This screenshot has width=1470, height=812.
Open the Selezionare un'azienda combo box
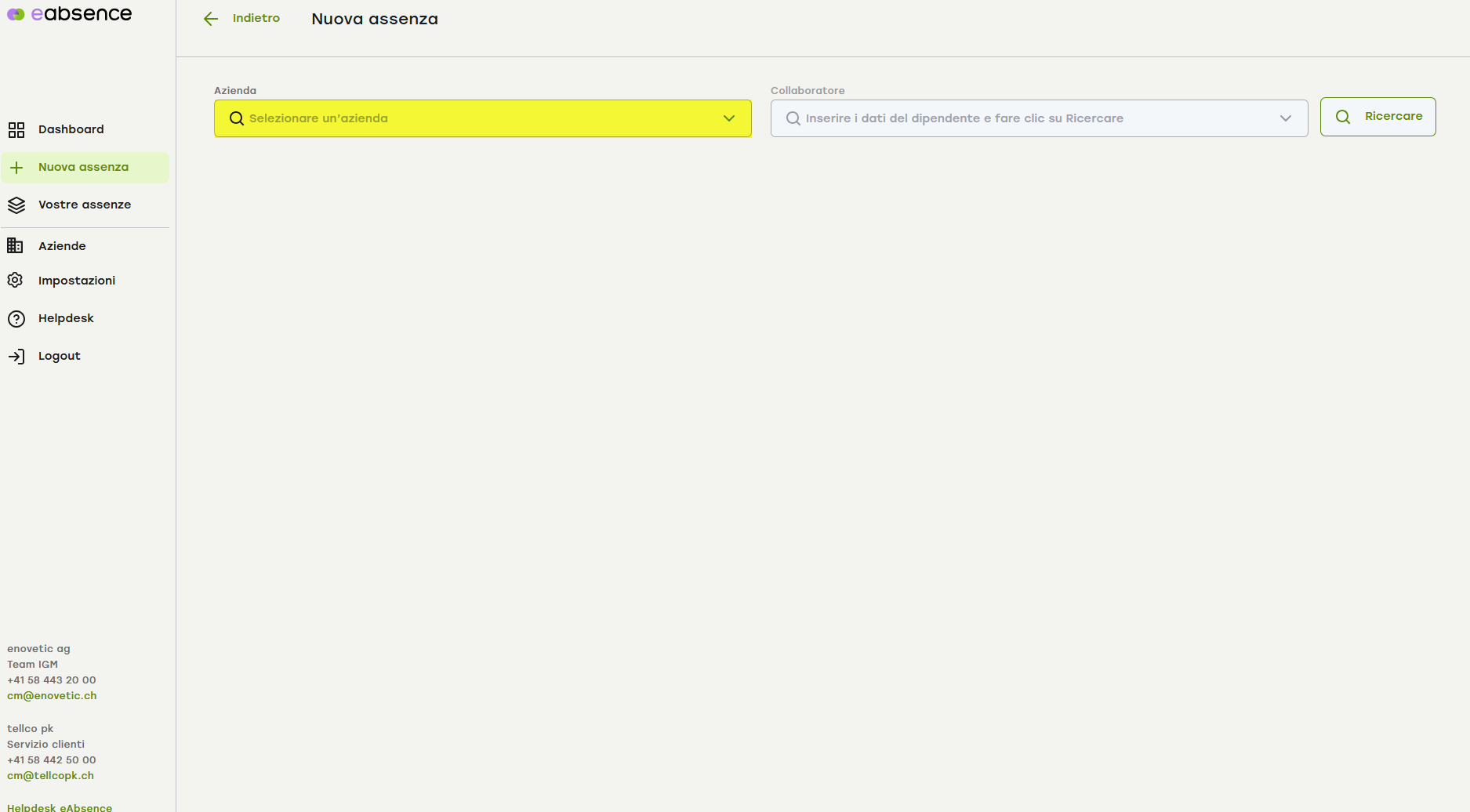tap(470, 118)
